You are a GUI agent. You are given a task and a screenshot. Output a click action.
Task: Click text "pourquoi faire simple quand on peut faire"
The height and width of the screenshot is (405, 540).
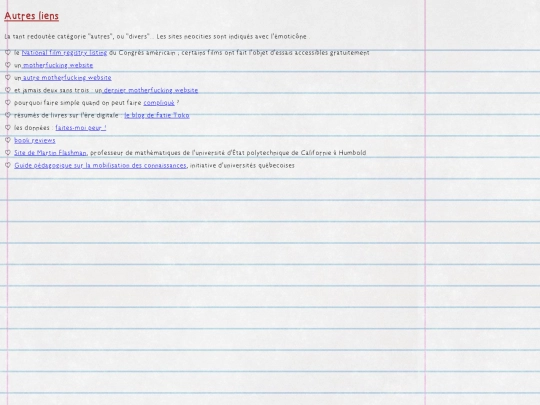click(78, 103)
